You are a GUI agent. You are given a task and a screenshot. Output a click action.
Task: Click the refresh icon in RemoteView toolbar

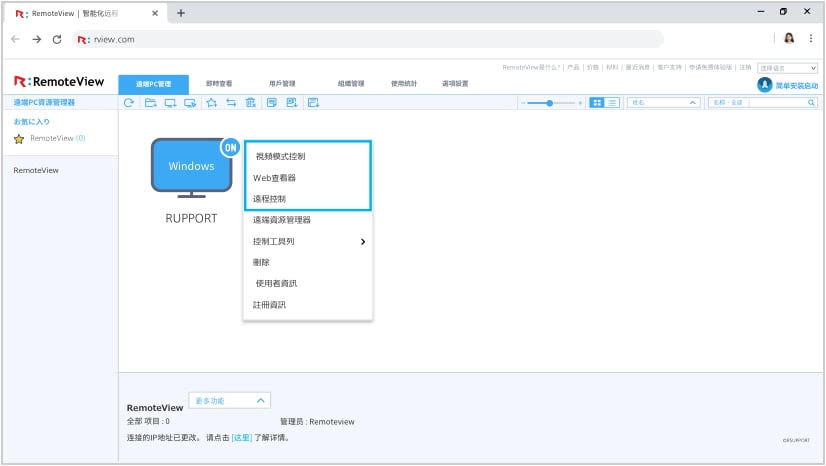[129, 103]
